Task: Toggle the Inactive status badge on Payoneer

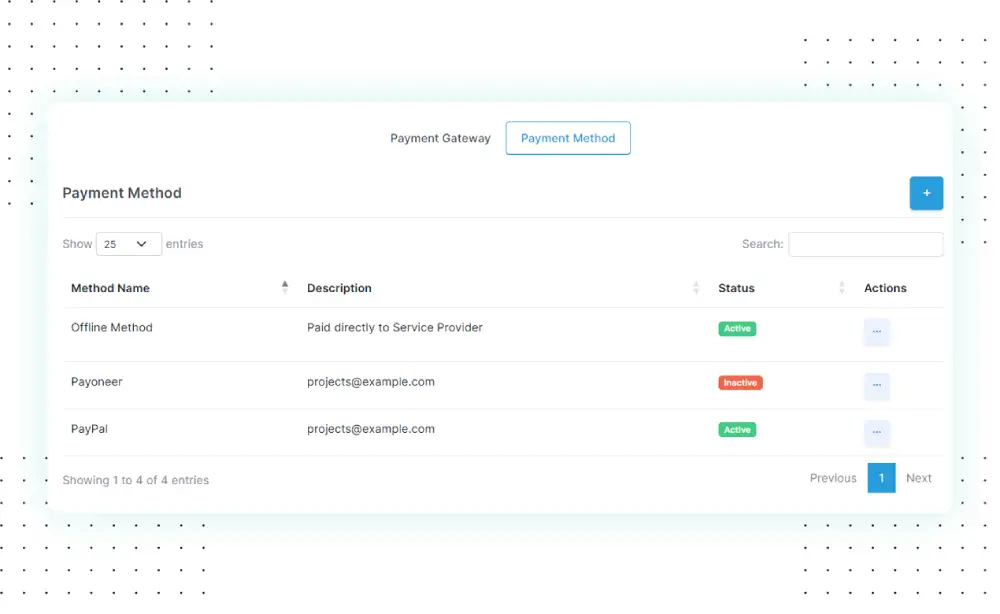Action: pos(739,382)
